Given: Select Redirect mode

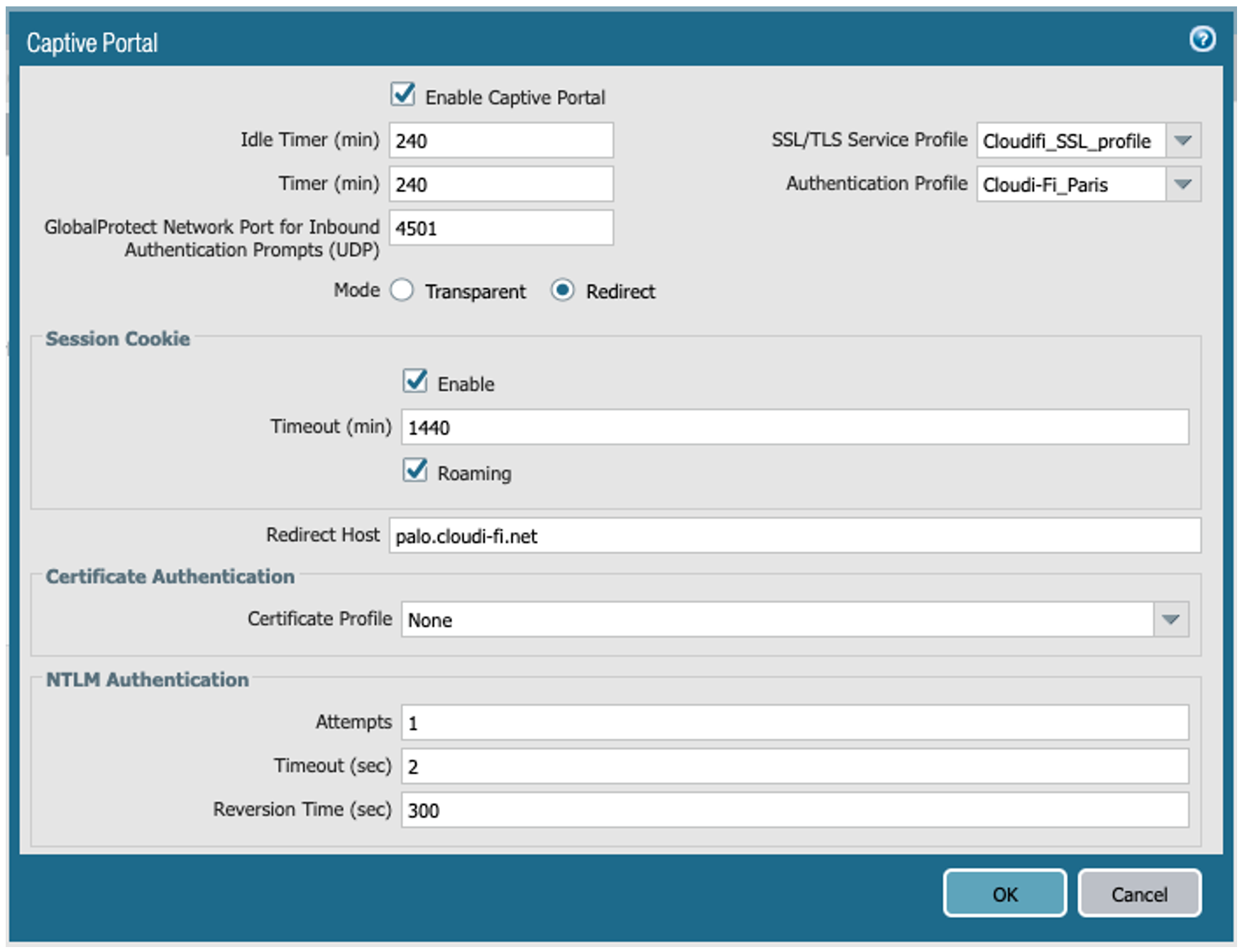Looking at the screenshot, I should coord(563,290).
